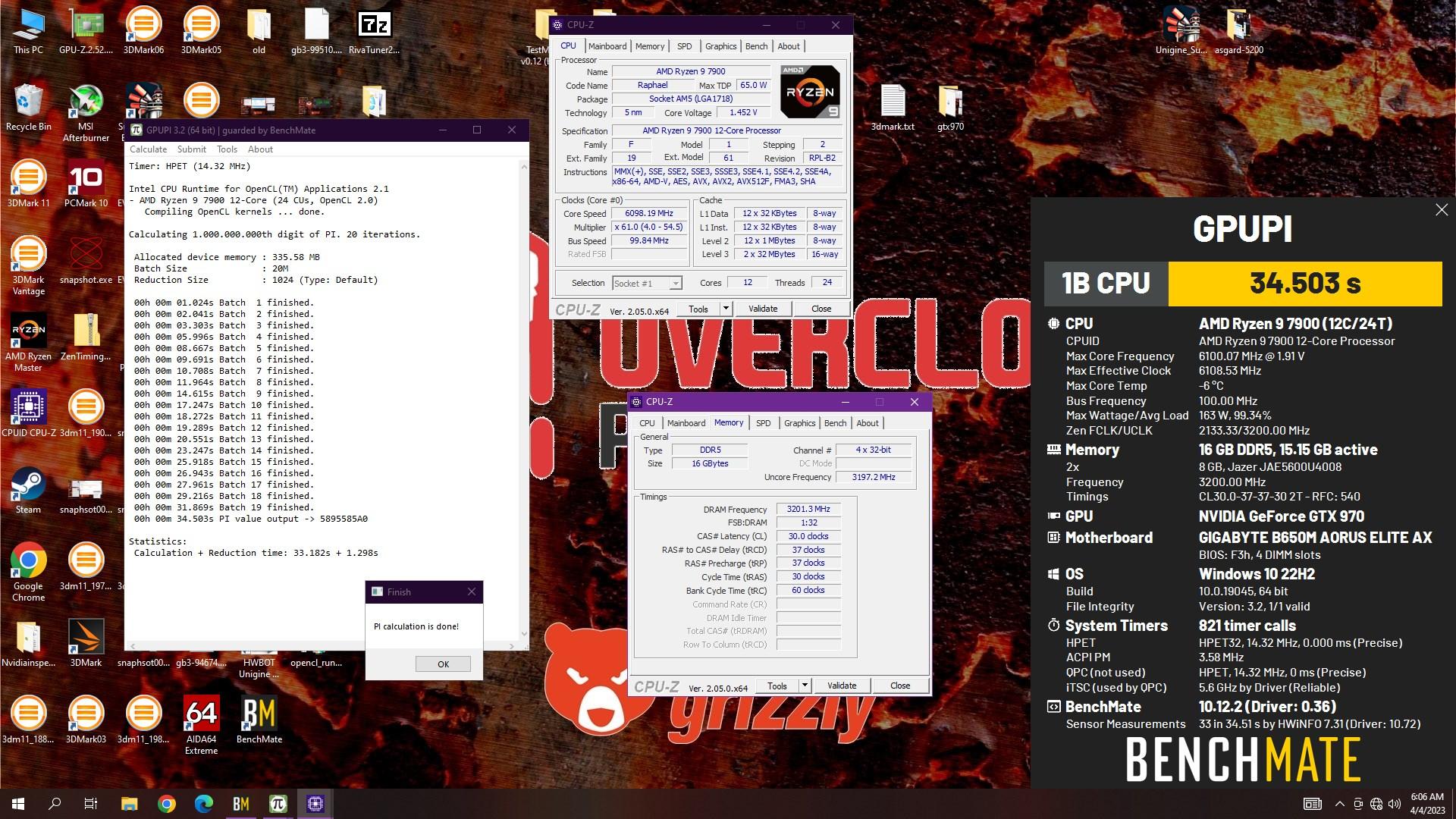Expand the Socket #1 selection dropdown
Viewport: 1456px width, 819px height.
(675, 284)
